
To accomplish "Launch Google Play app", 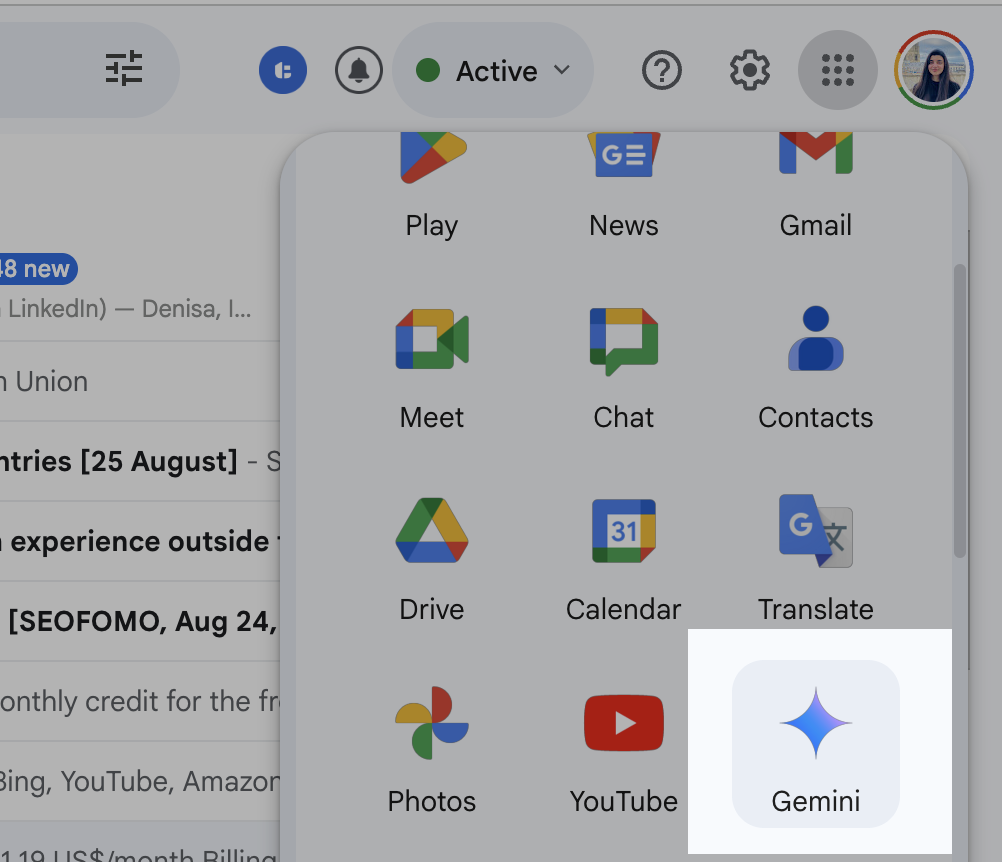I will pyautogui.click(x=432, y=186).
